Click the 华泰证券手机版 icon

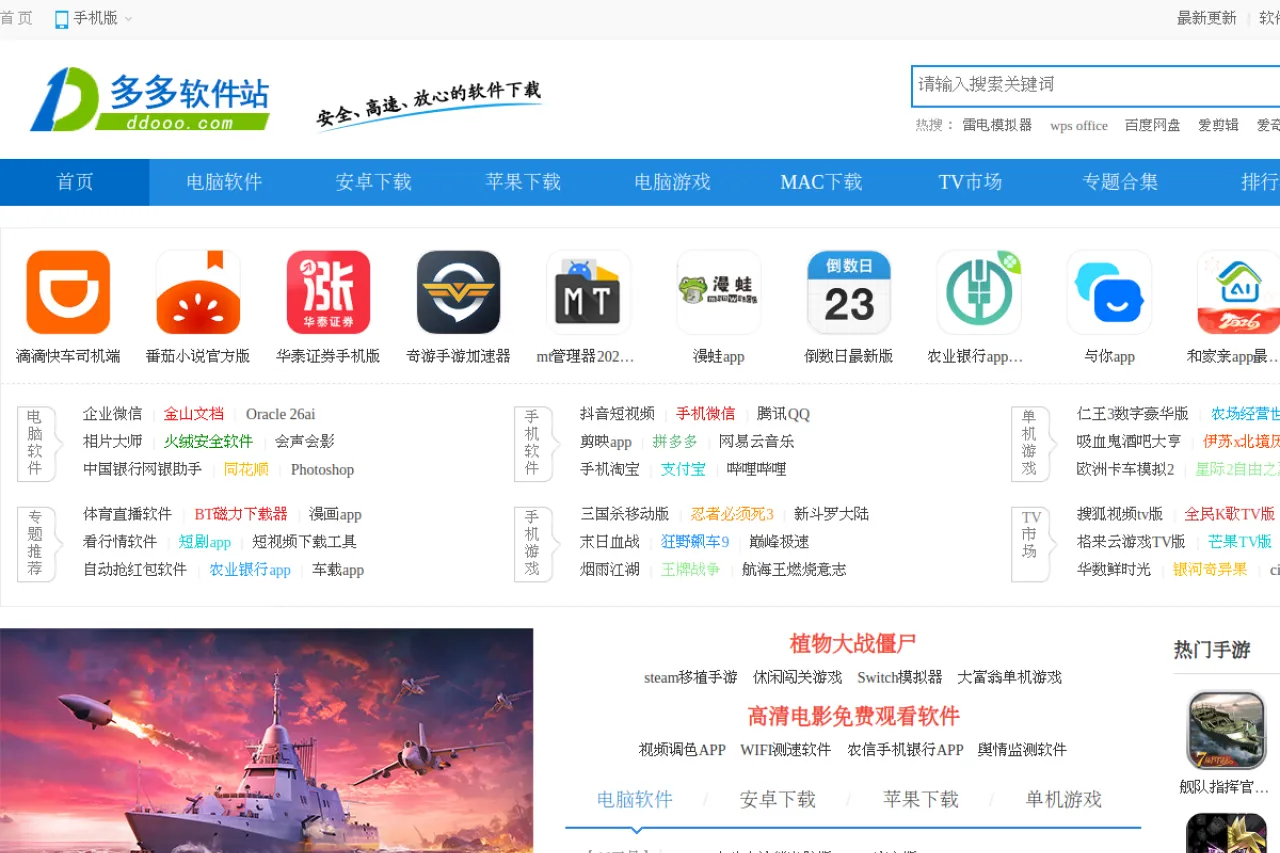(x=327, y=292)
